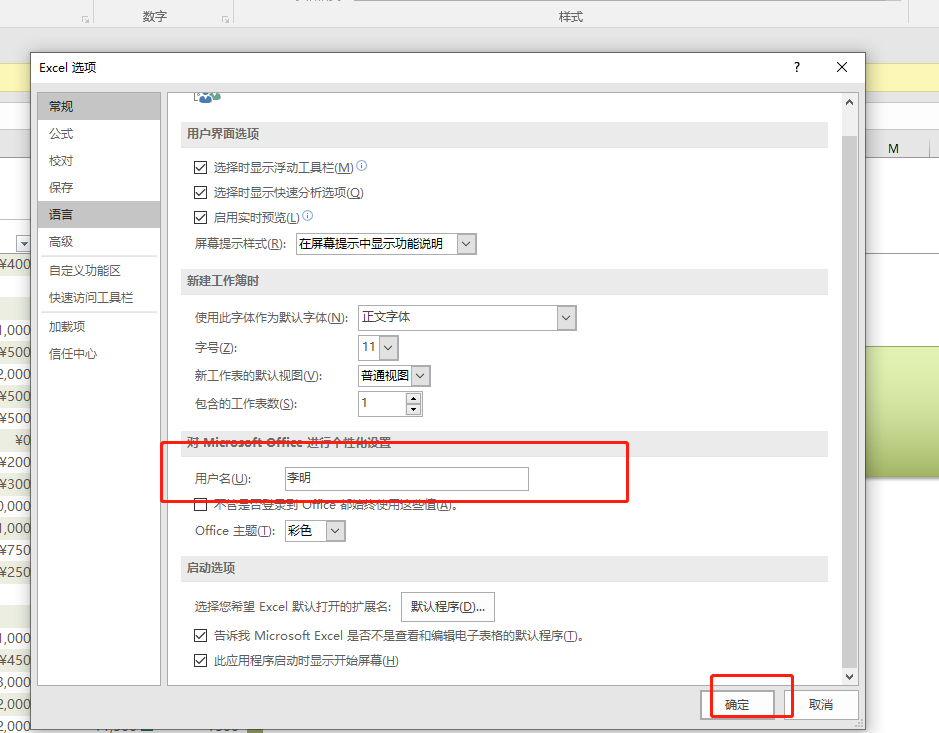The height and width of the screenshot is (733, 939).
Task: Click ¥400 cell in background worksheet
Action: tap(15, 264)
